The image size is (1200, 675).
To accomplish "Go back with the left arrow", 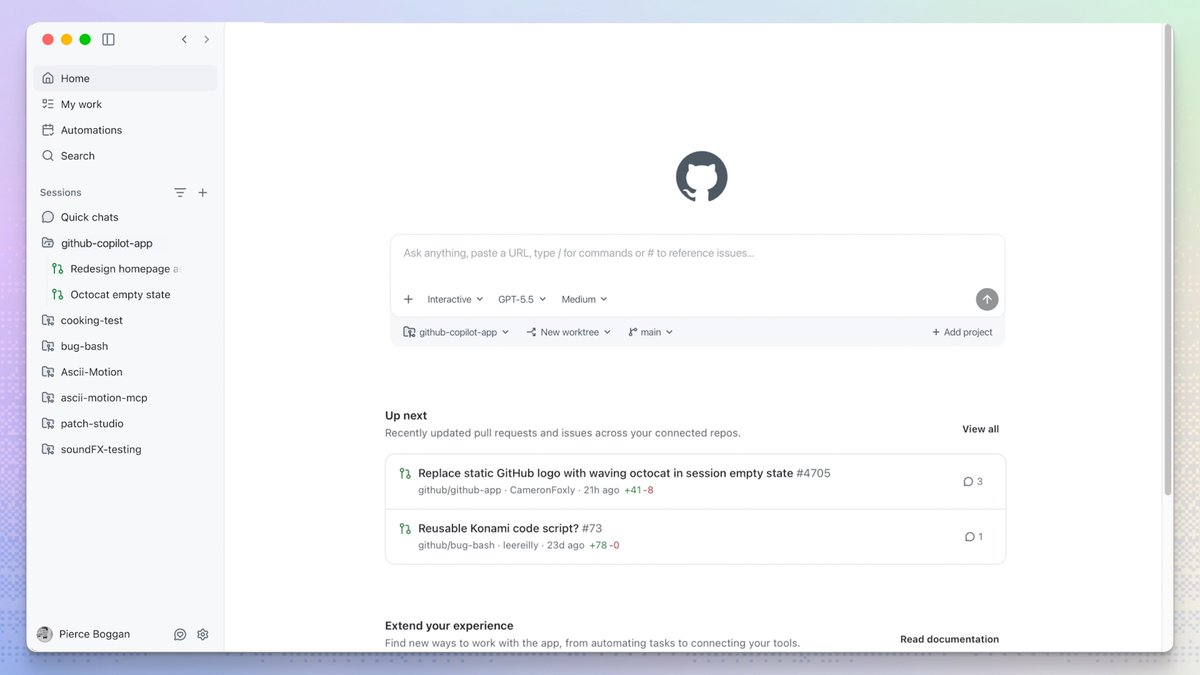I will click(184, 39).
